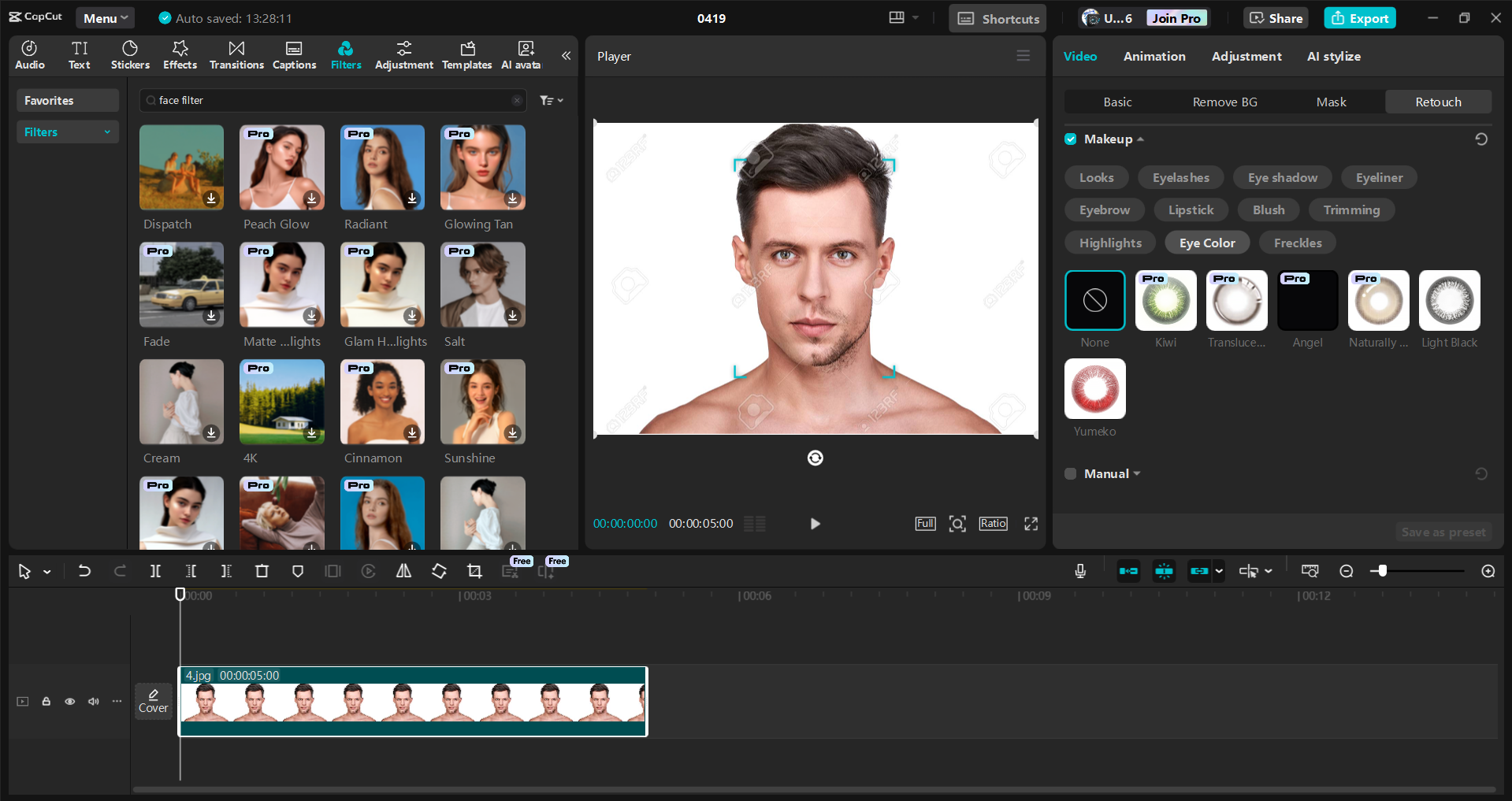Open the Remove BG tab
The width and height of the screenshot is (1512, 801).
[1224, 102]
